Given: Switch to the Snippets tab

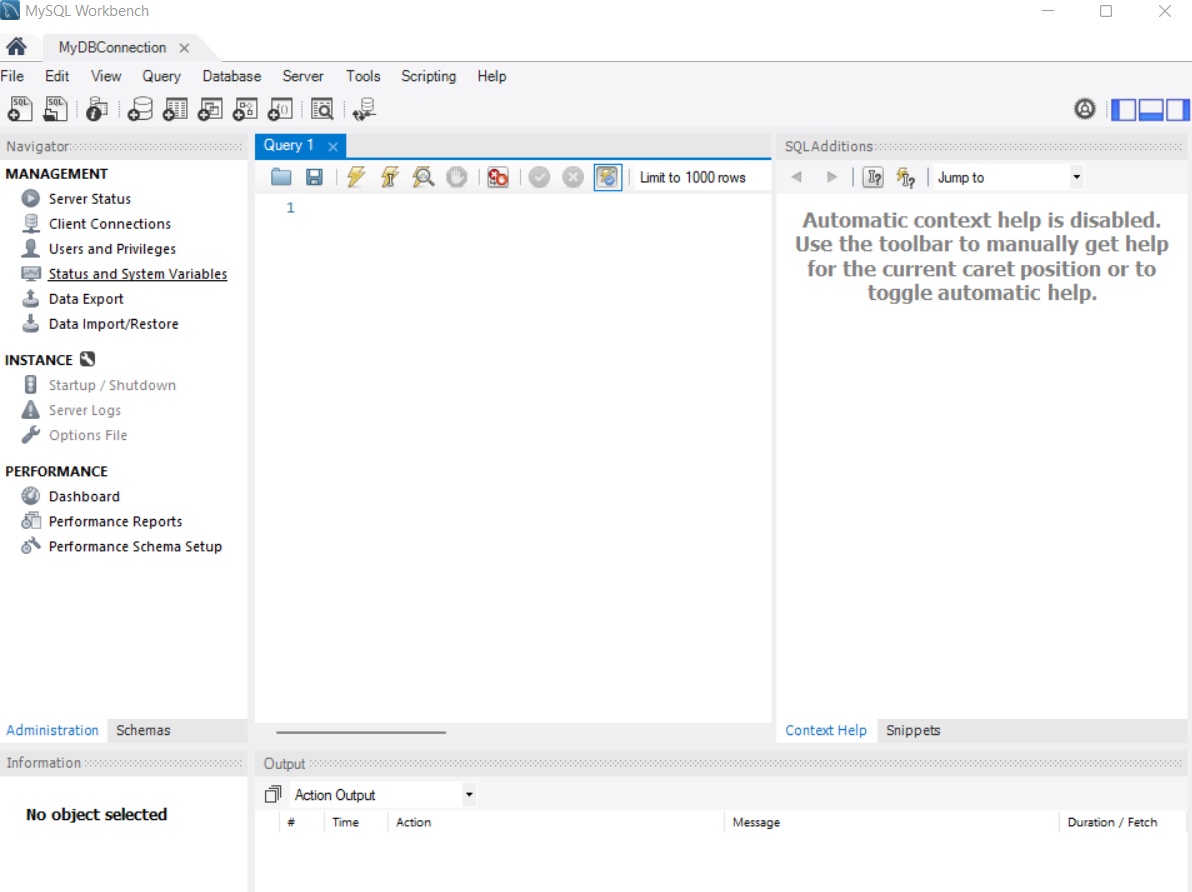Looking at the screenshot, I should tap(913, 730).
